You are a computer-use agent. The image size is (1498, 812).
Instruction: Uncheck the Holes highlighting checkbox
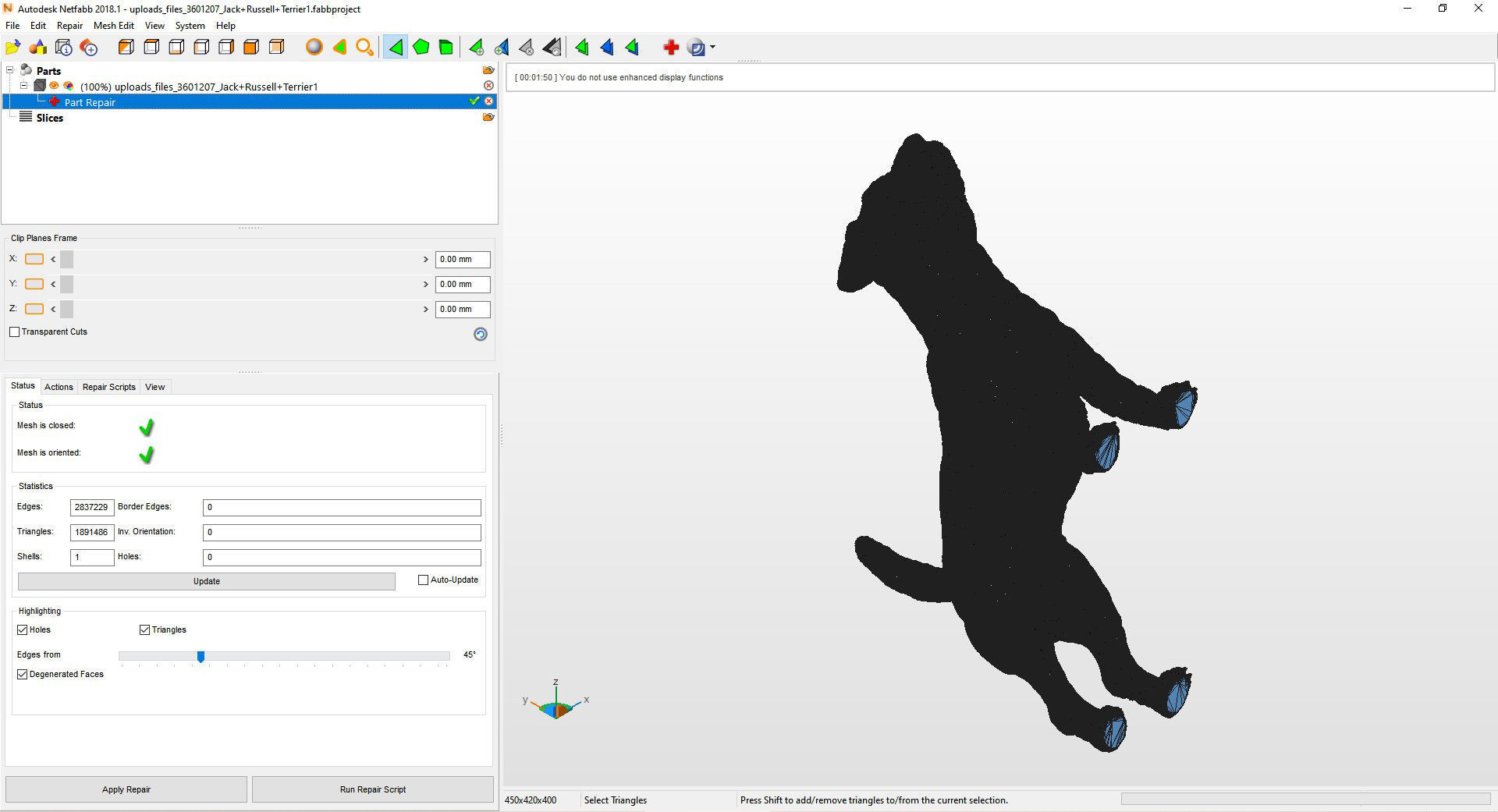pos(22,629)
